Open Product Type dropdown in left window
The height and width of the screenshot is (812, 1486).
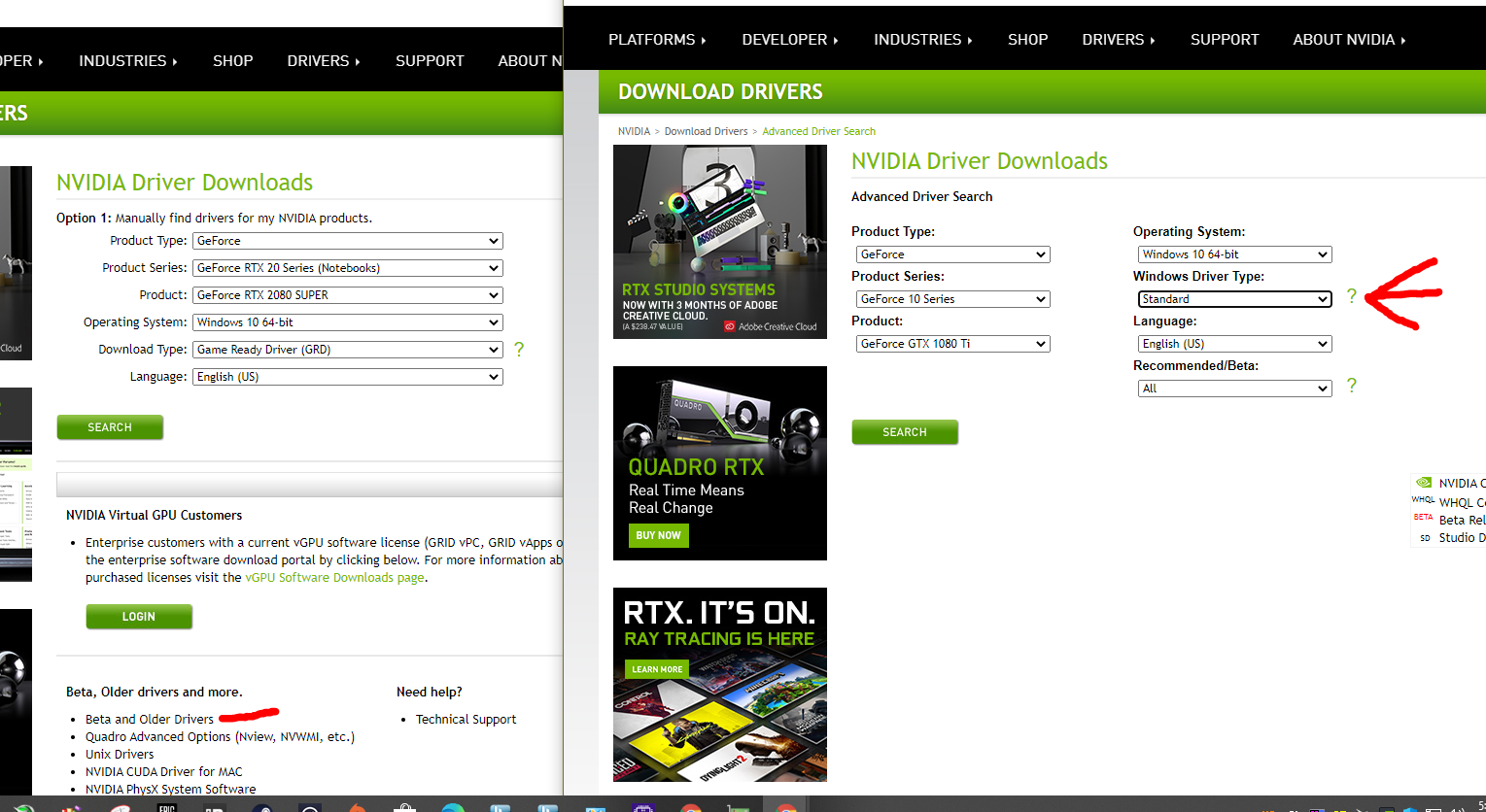pyautogui.click(x=348, y=241)
